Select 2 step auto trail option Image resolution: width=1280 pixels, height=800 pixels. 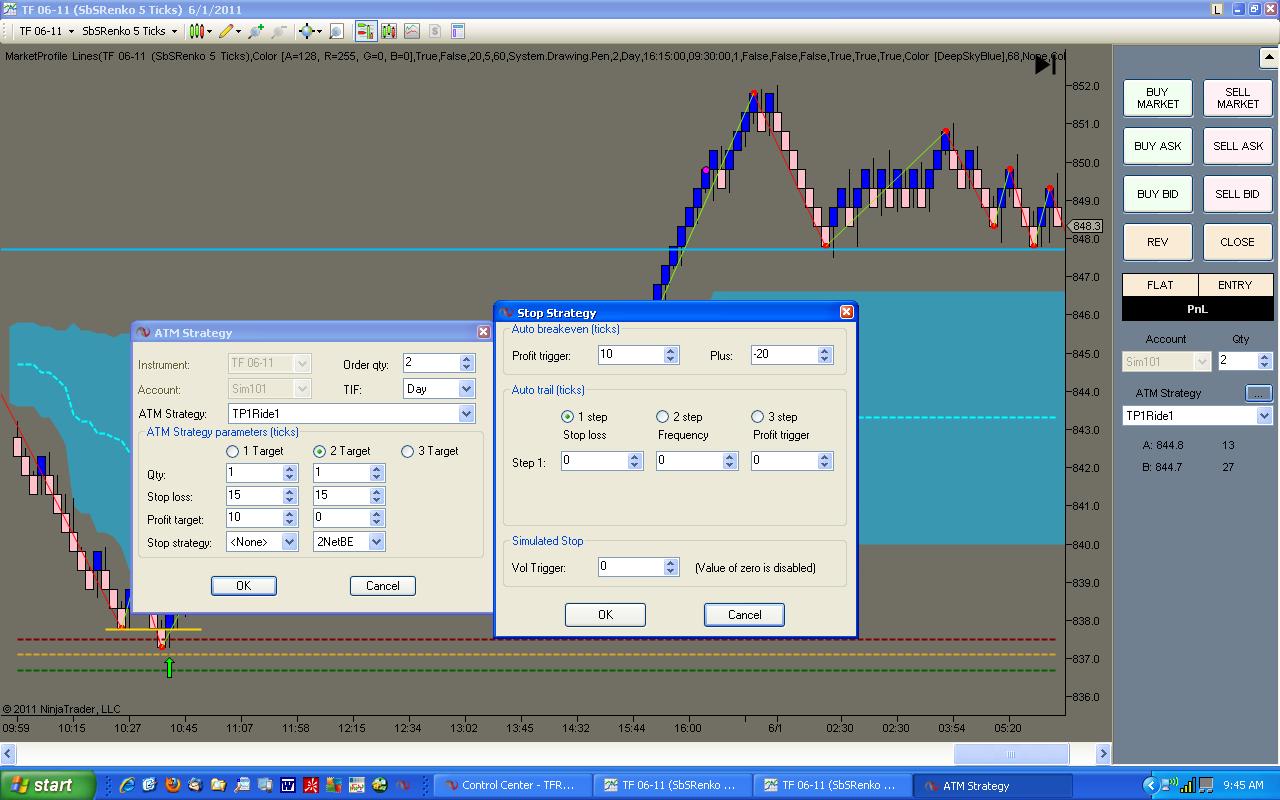(x=662, y=417)
